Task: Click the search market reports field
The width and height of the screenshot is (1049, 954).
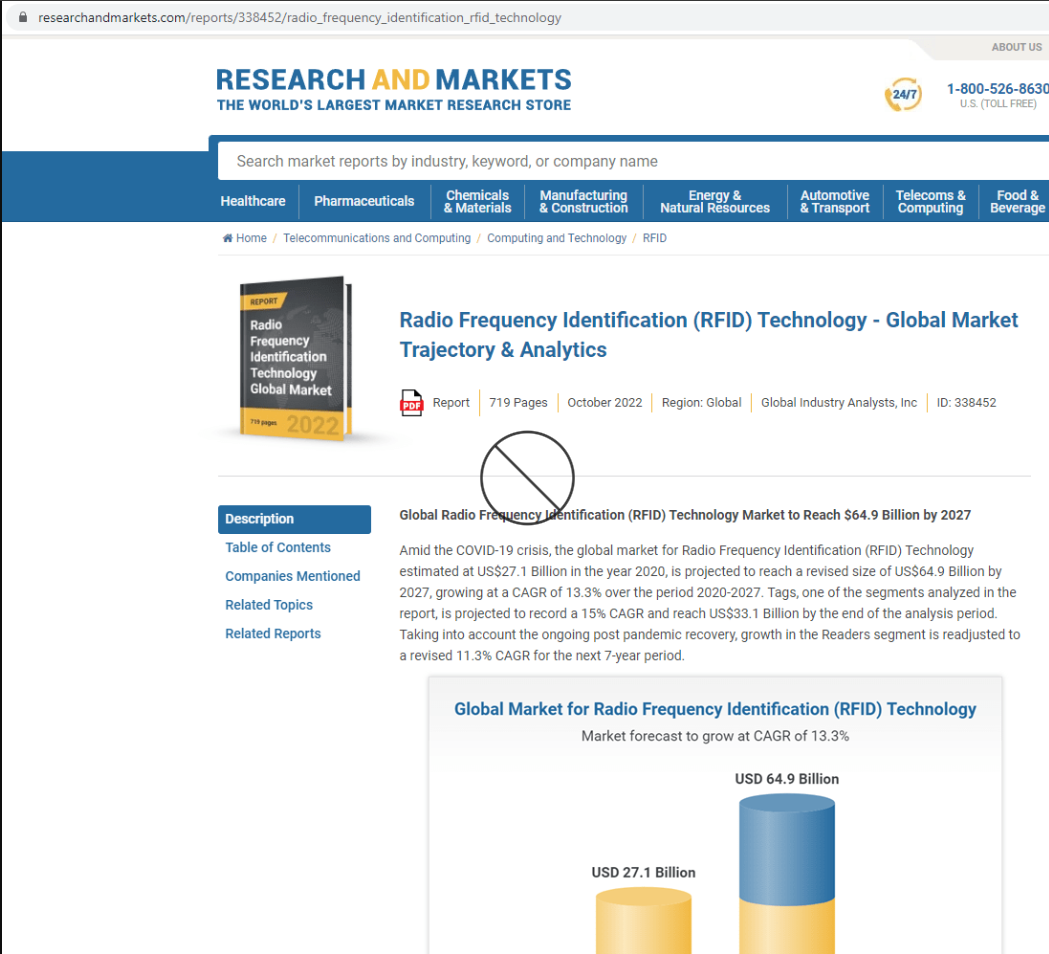Action: (x=630, y=161)
